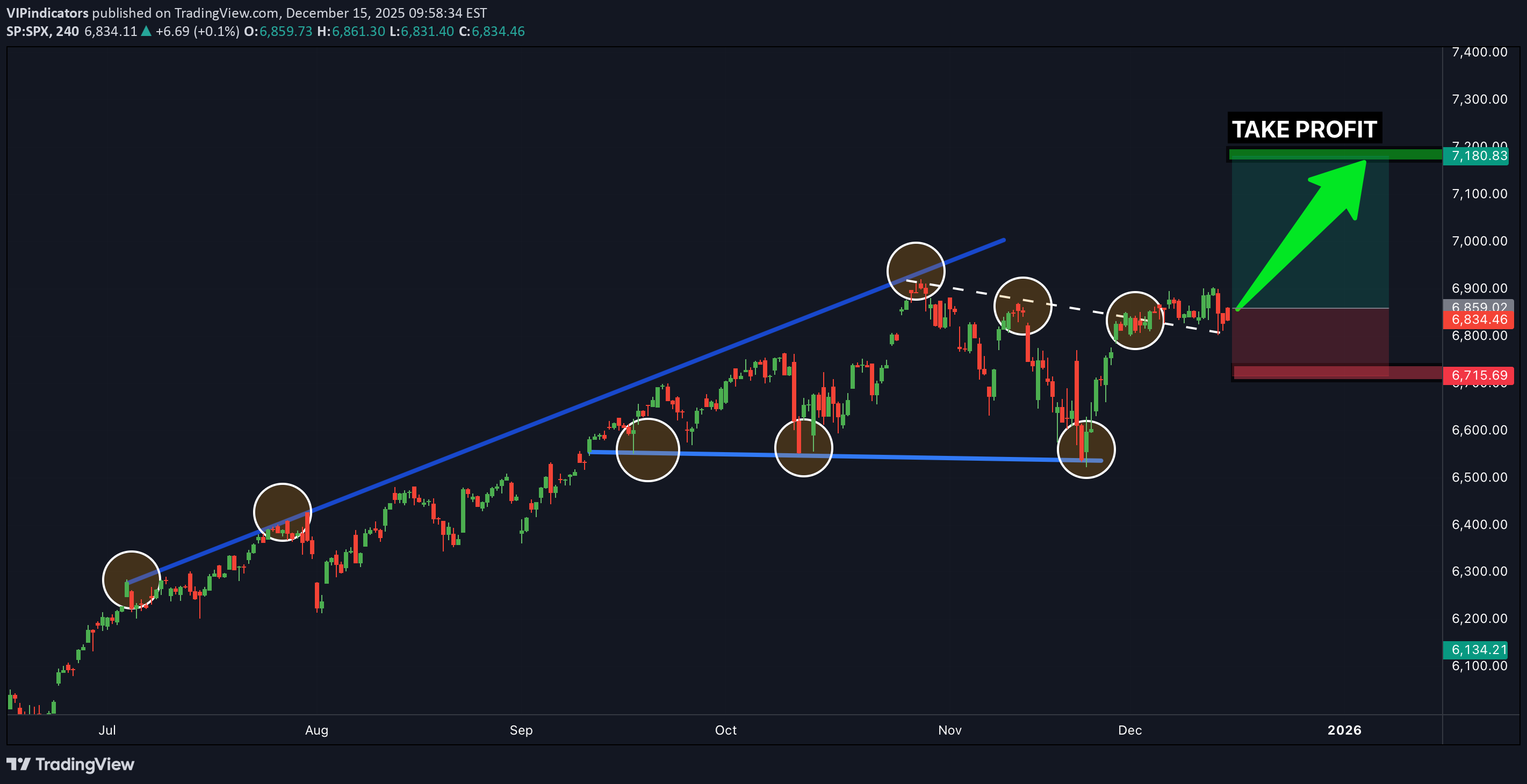Screen dimensions: 1527x784
Task: Click the lowest circle near late November
Action: pyautogui.click(x=1086, y=450)
